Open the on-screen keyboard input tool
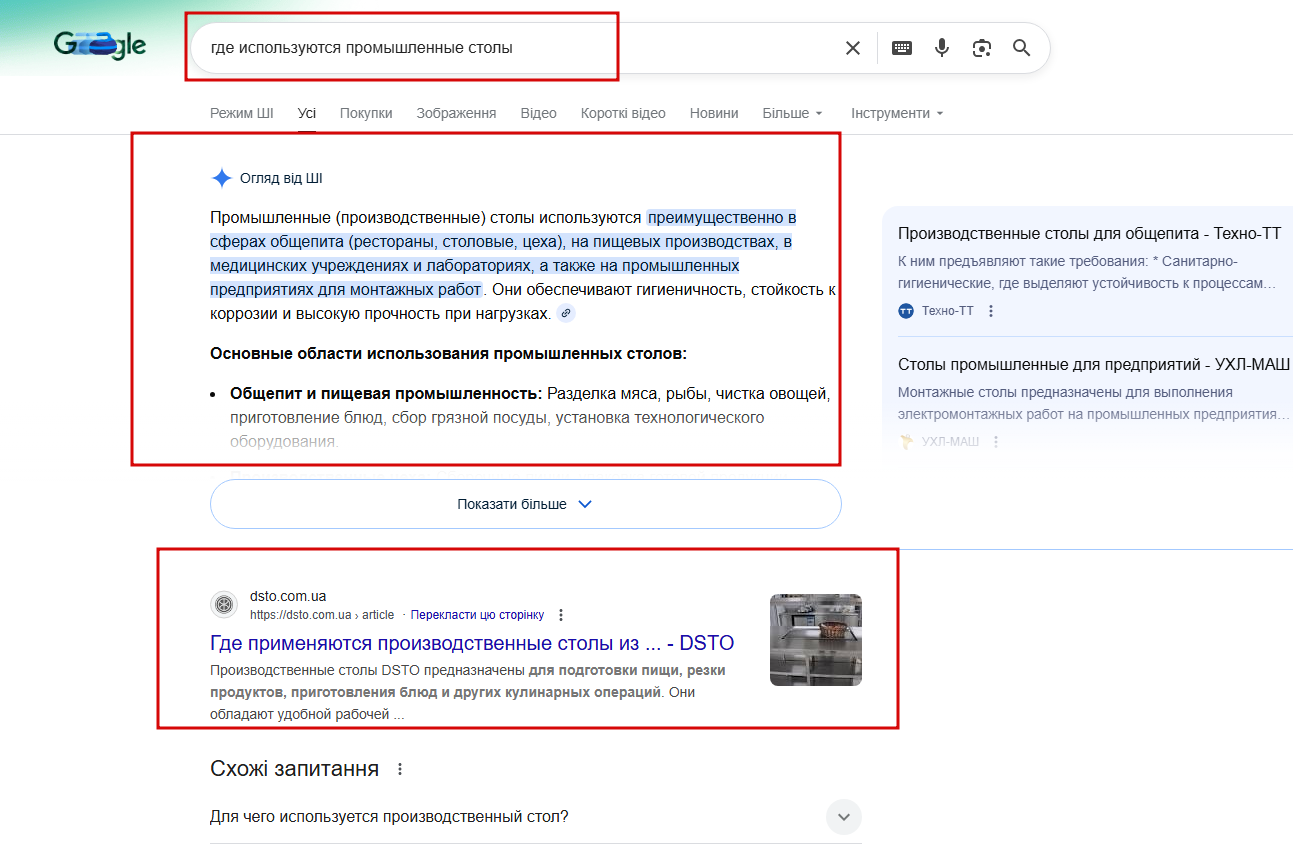The width and height of the screenshot is (1293, 848). click(x=902, y=48)
